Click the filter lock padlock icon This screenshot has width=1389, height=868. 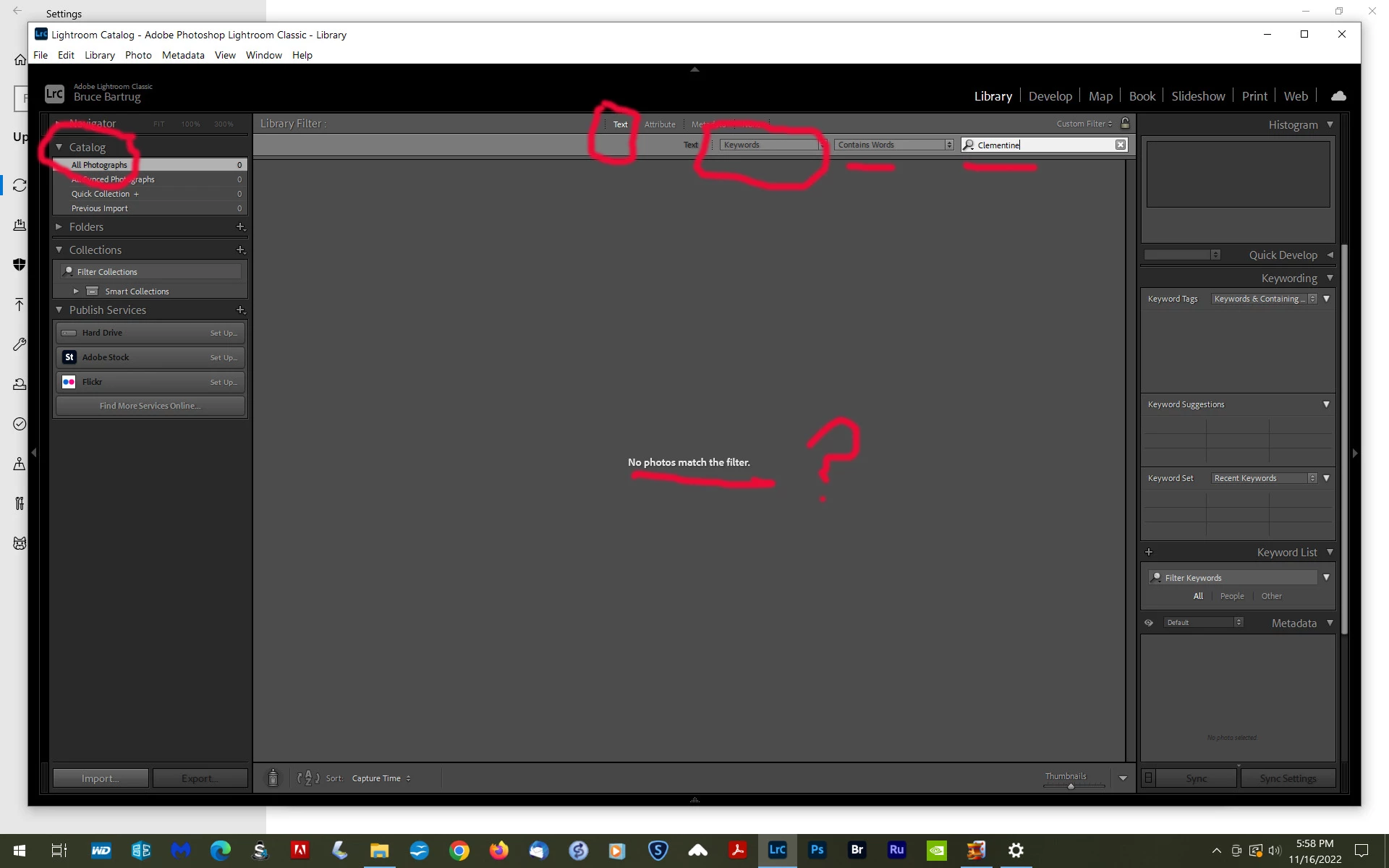click(1125, 123)
